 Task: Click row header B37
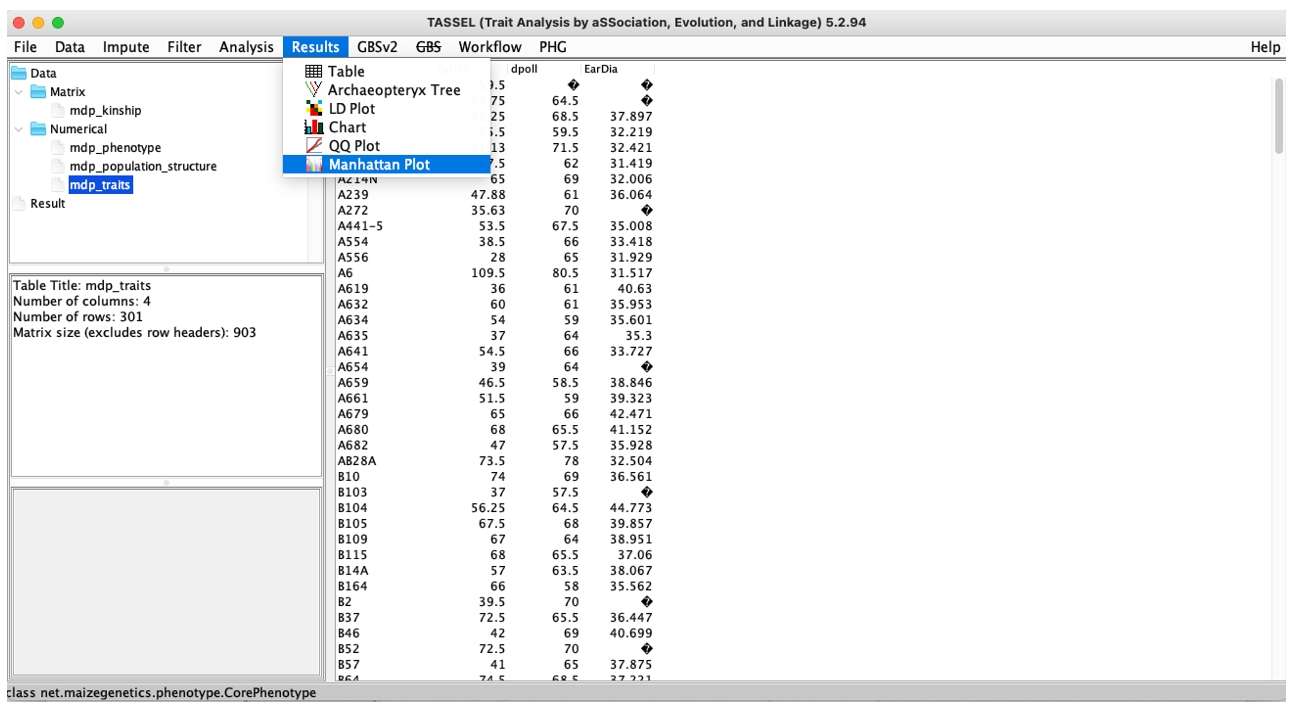click(x=348, y=618)
